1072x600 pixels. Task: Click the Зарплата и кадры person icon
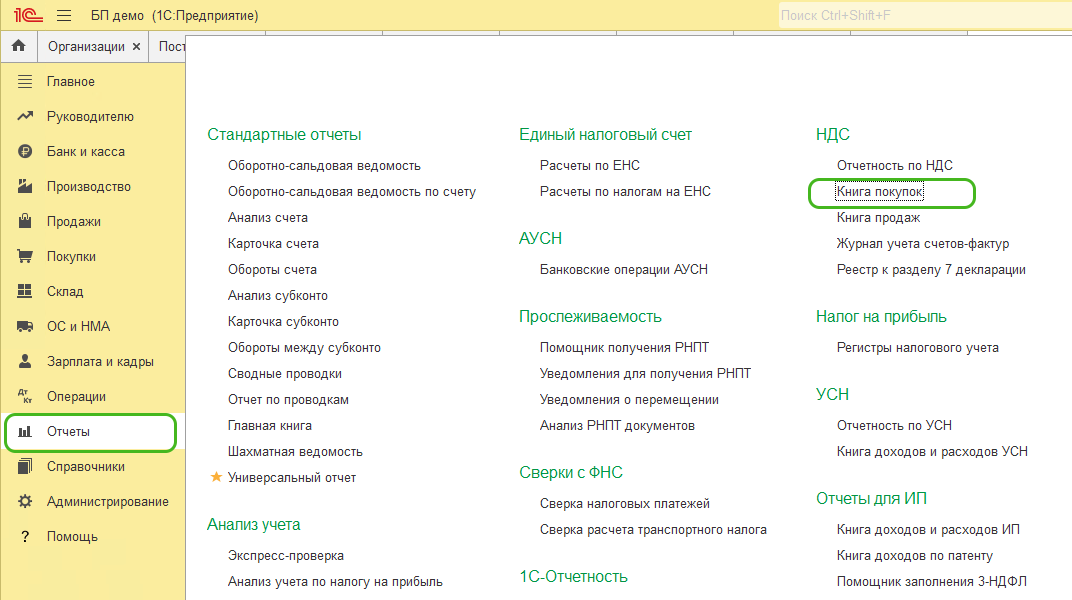26,362
